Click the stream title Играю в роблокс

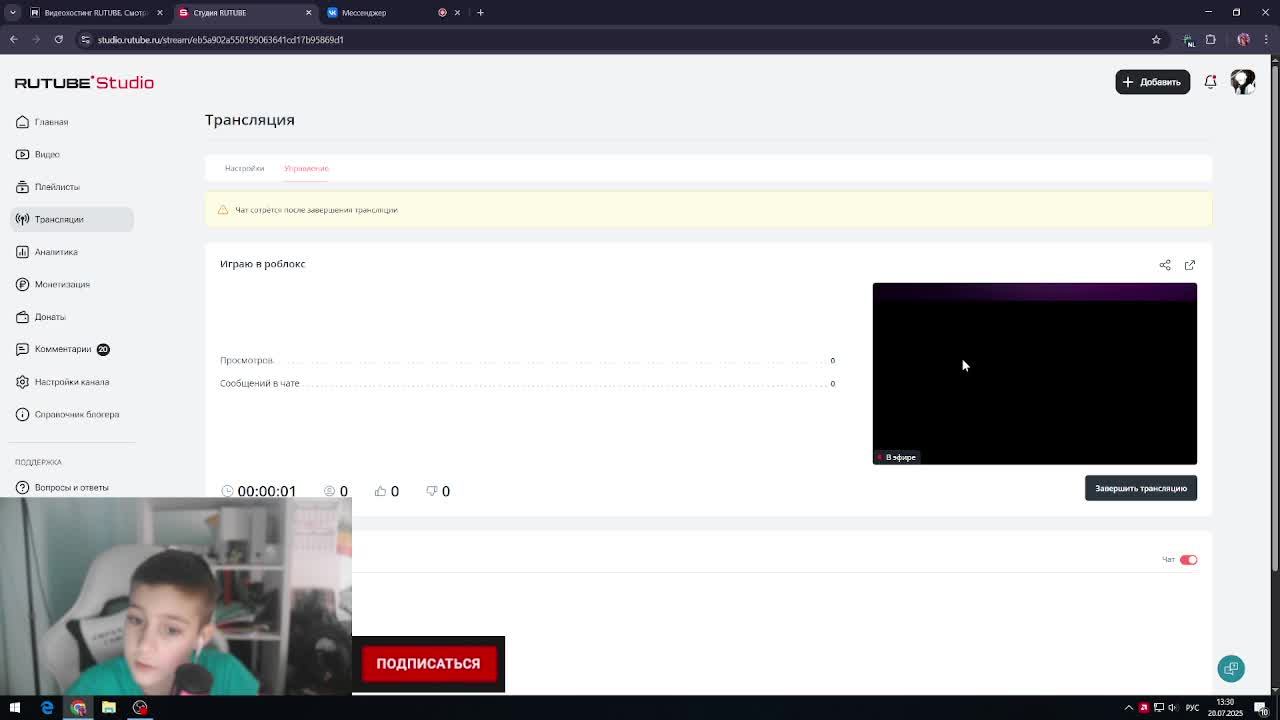(x=263, y=264)
